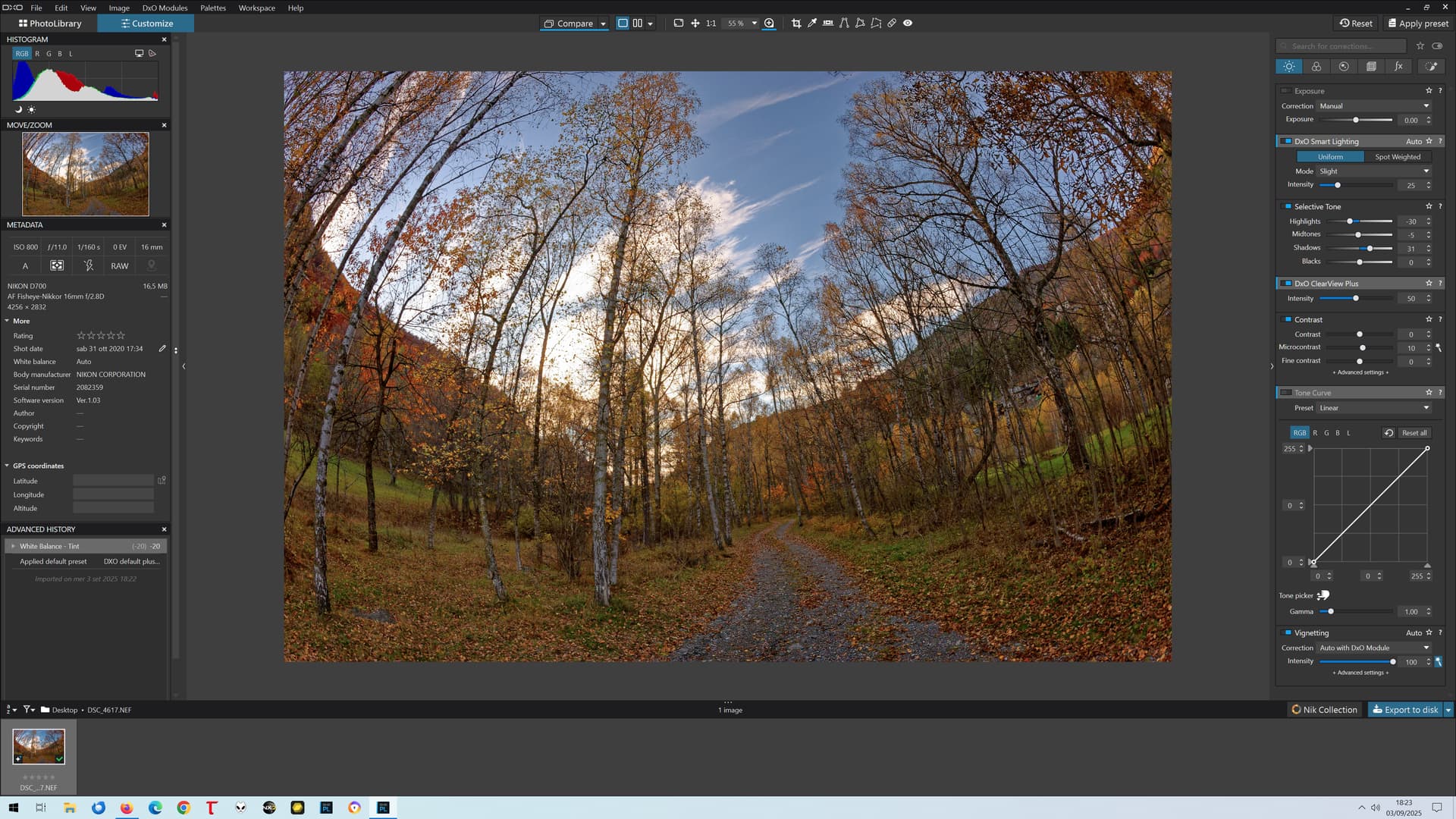Disable DxO ClearView Plus switch
This screenshot has height=819, width=1456.
click(1287, 284)
